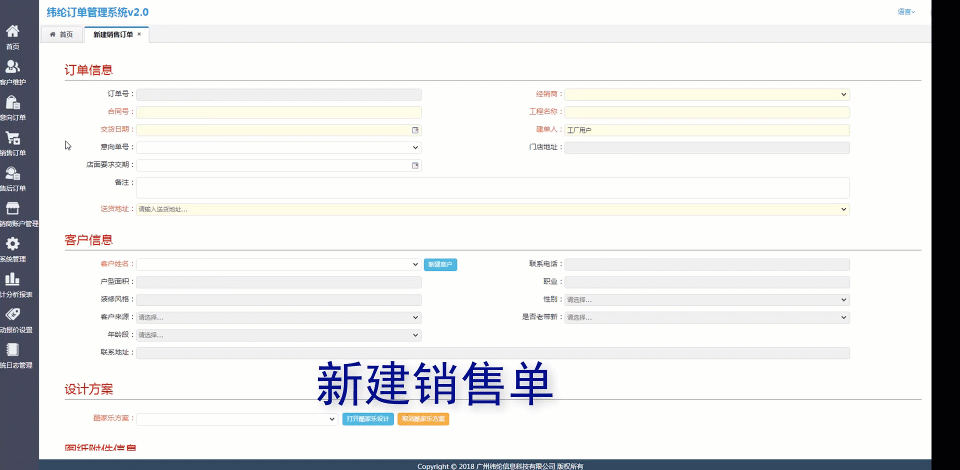The image size is (960, 470).
Task: Expand the 意向单号 dropdown
Action: click(x=416, y=147)
